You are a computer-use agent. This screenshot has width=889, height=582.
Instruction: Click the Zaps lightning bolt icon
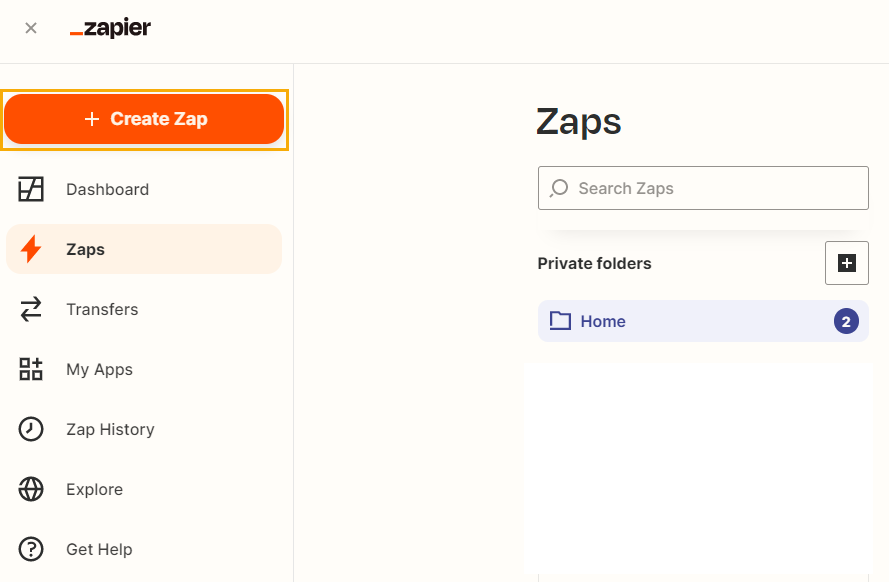tap(31, 249)
